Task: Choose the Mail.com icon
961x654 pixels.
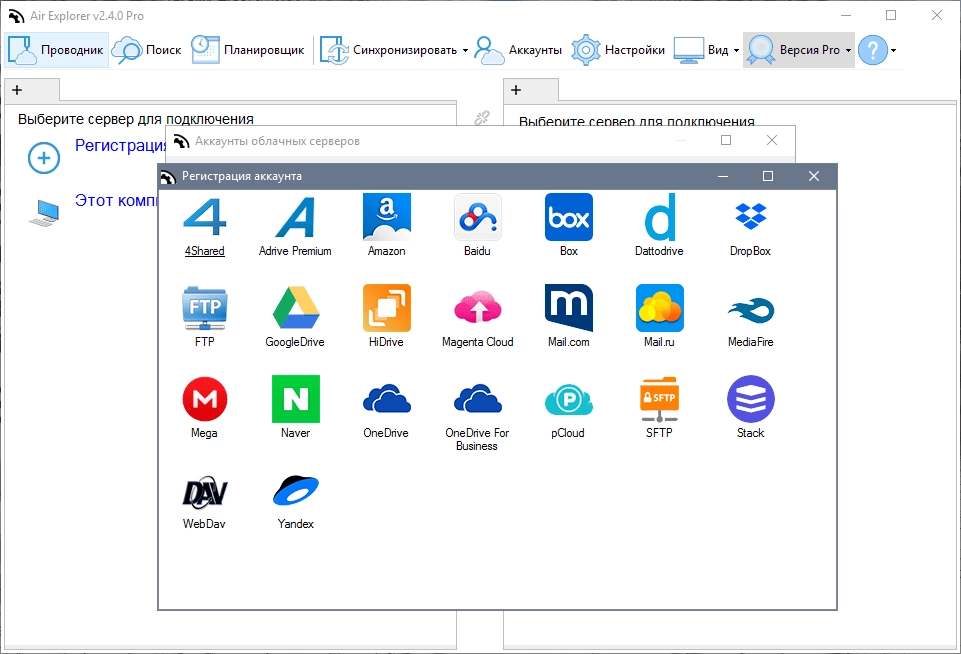Action: [x=569, y=308]
